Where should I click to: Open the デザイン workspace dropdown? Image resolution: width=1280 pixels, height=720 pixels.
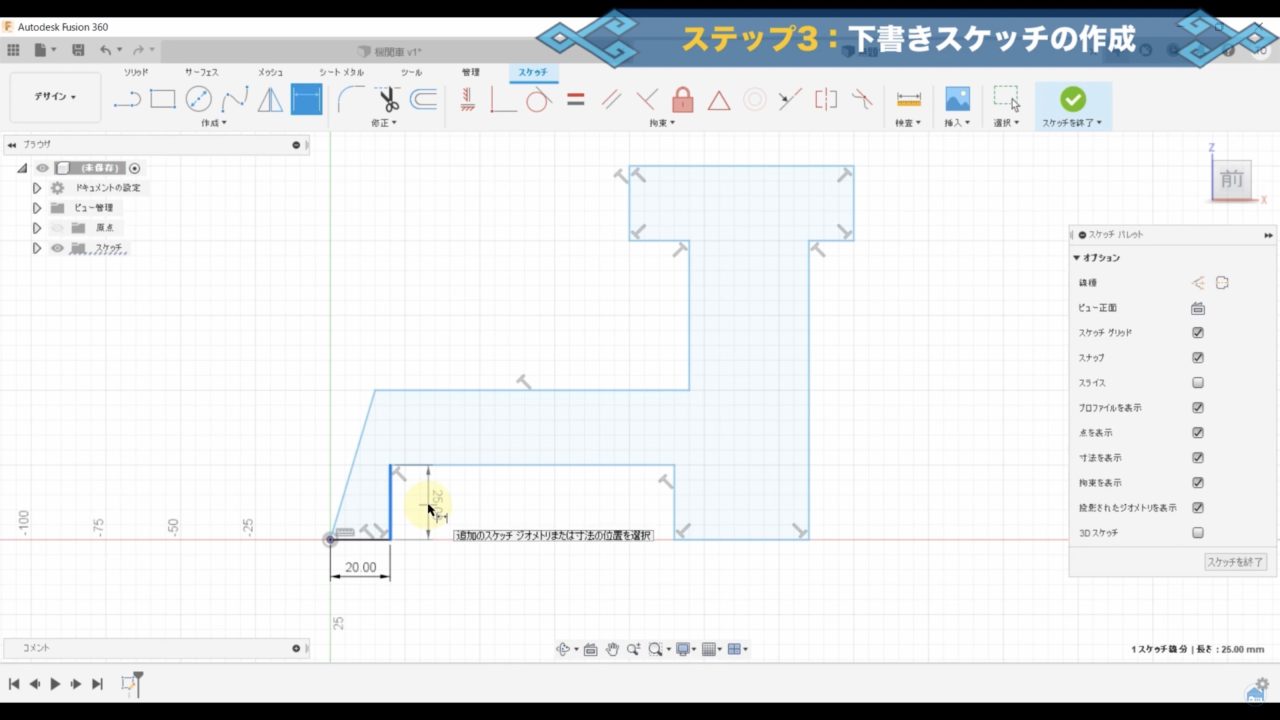click(x=55, y=97)
